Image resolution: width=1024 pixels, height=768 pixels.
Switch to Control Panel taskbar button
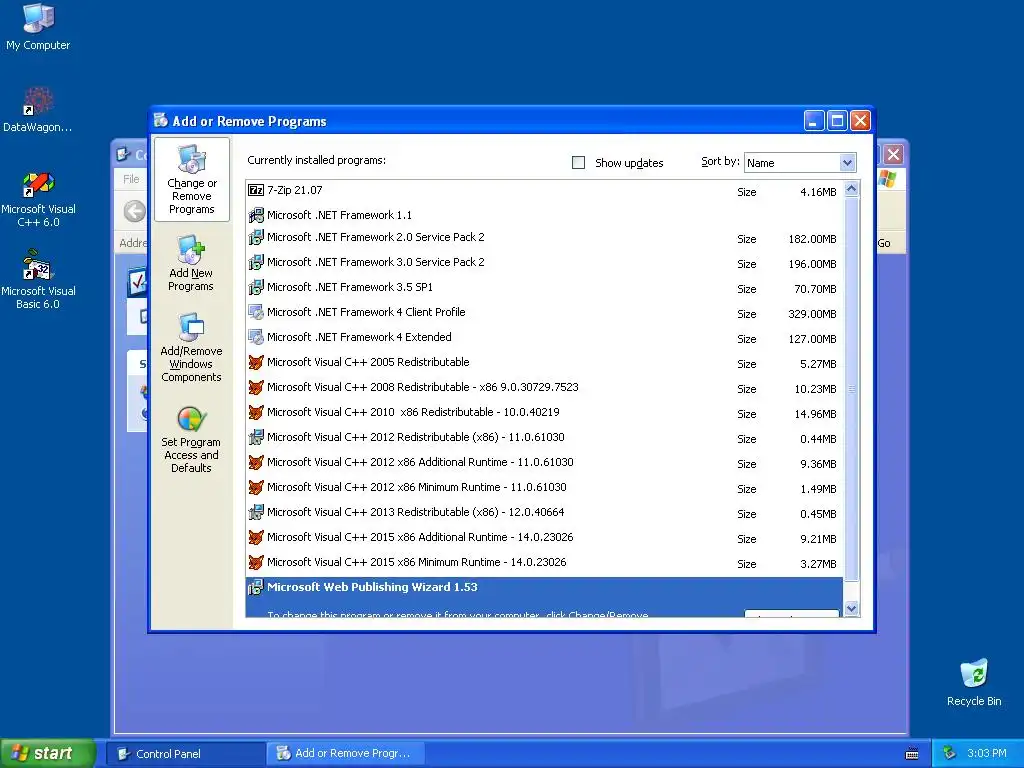point(187,754)
